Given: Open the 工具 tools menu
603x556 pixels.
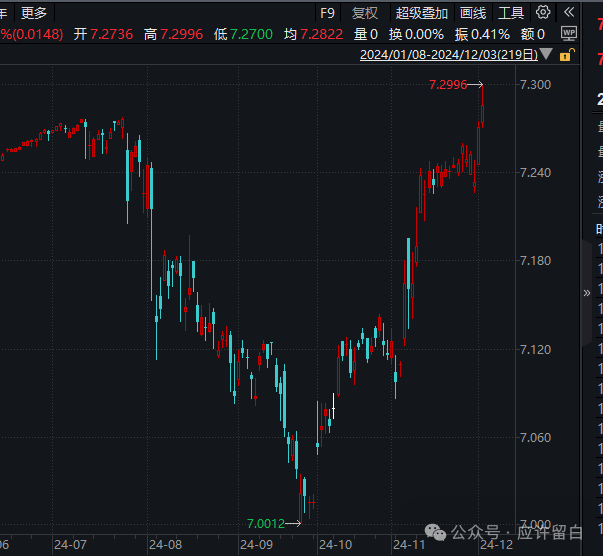Looking at the screenshot, I should [511, 13].
